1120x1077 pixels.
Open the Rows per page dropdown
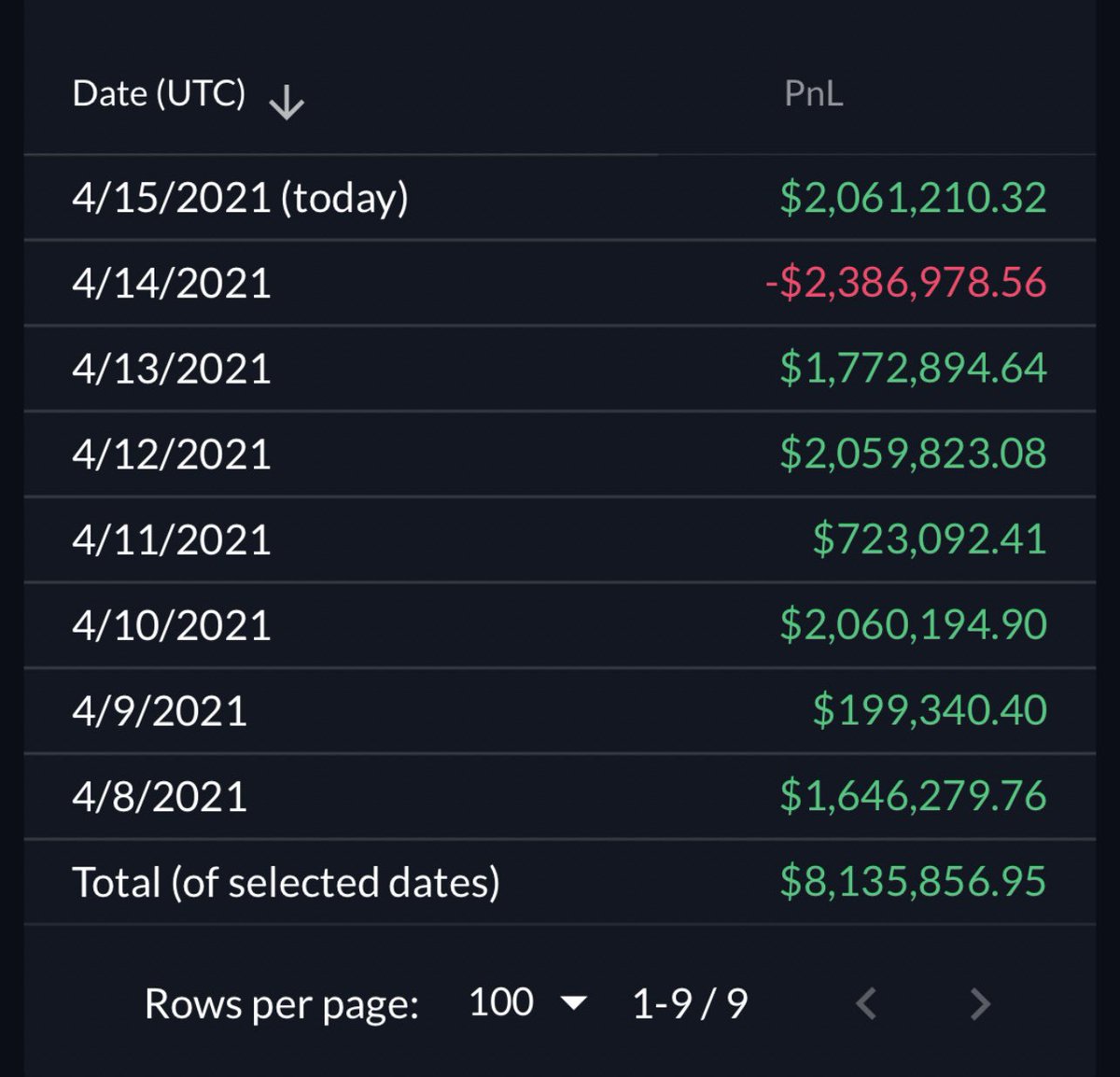(528, 1003)
